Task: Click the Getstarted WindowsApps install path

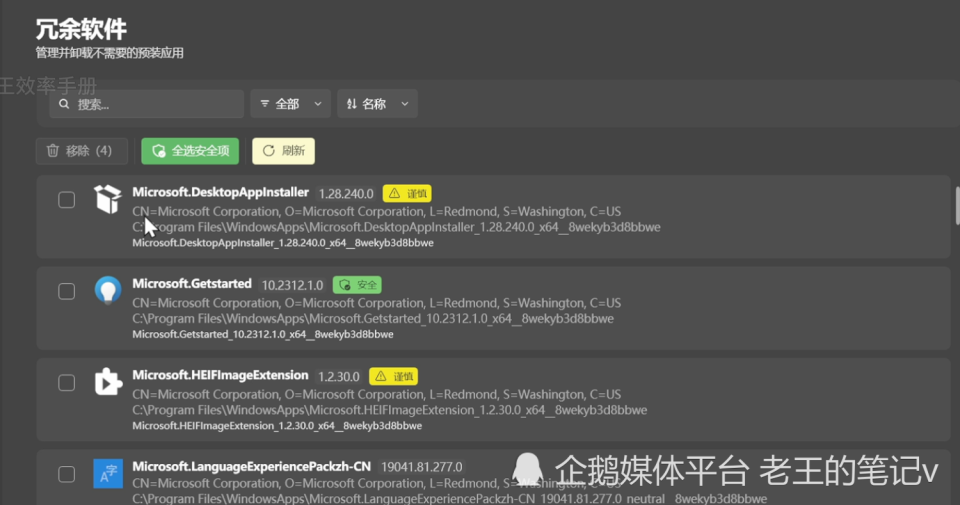Action: tap(373, 318)
